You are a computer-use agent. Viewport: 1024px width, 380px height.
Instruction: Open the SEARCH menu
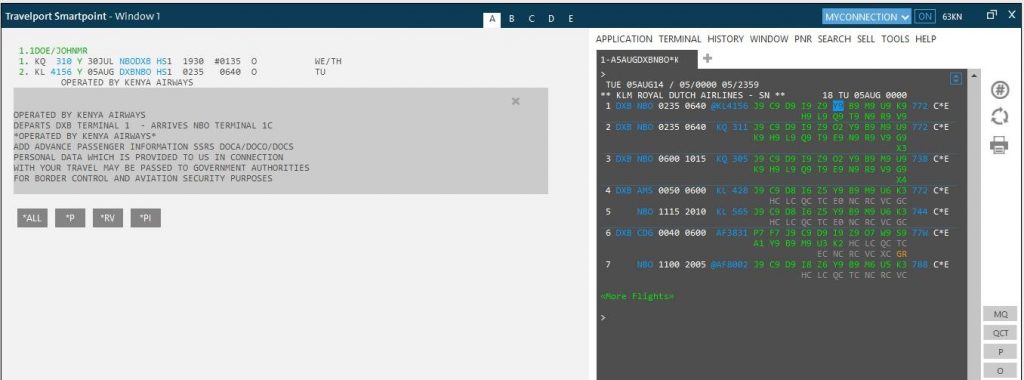point(834,39)
